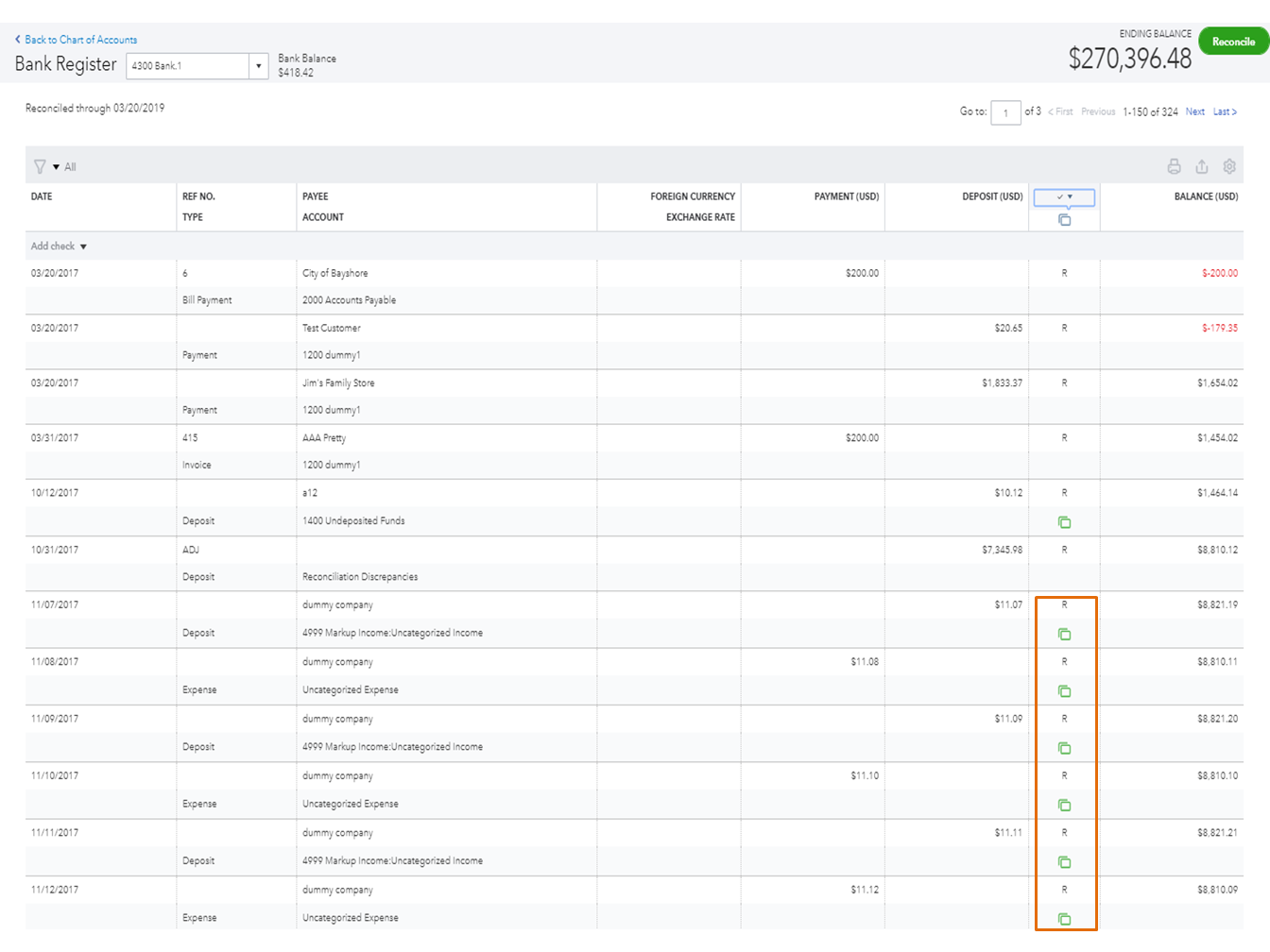
Task: Open the register settings gear icon
Action: point(1229,165)
